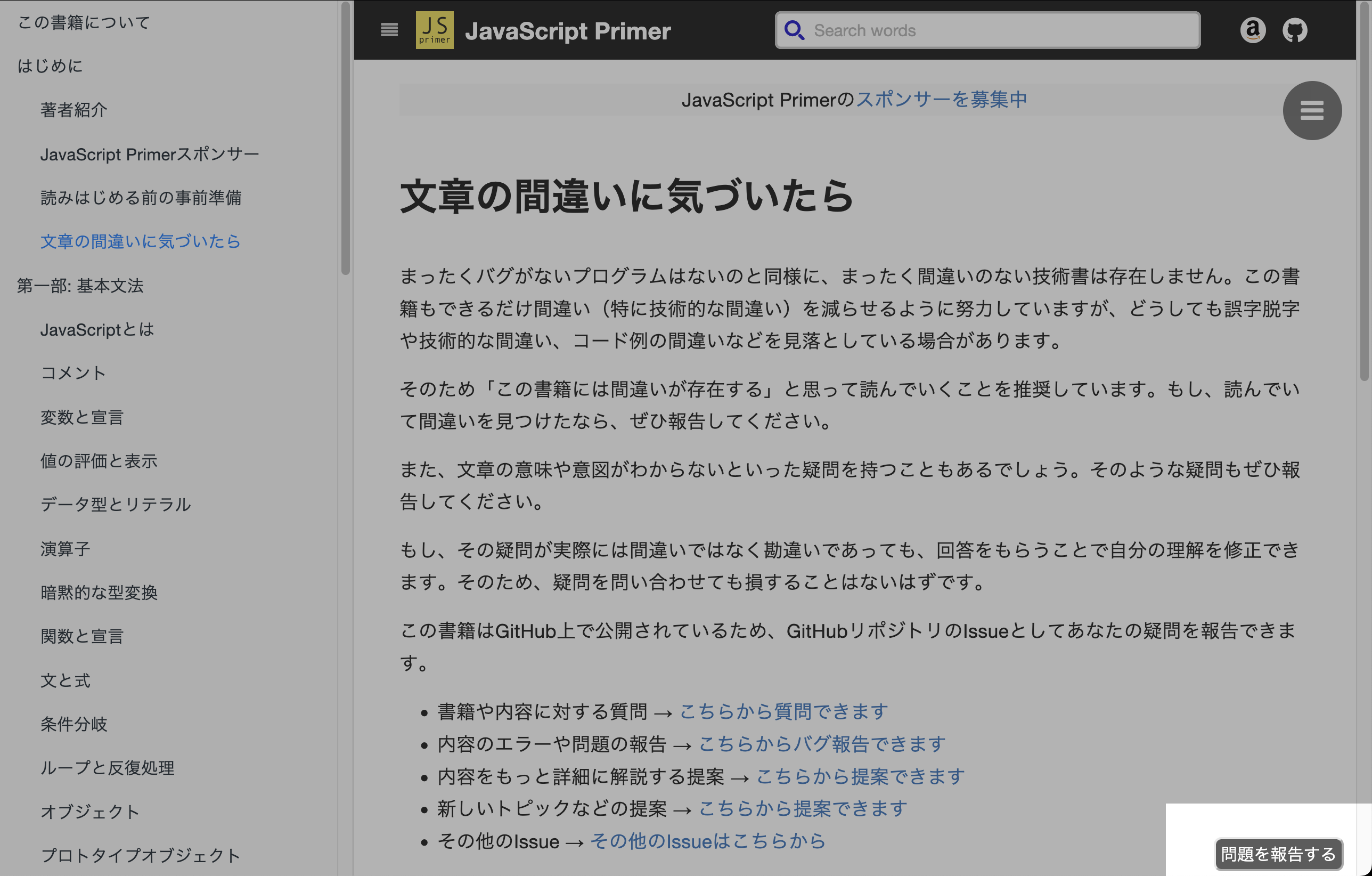Open the Amazon link icon
The height and width of the screenshot is (876, 1372).
click(1252, 30)
